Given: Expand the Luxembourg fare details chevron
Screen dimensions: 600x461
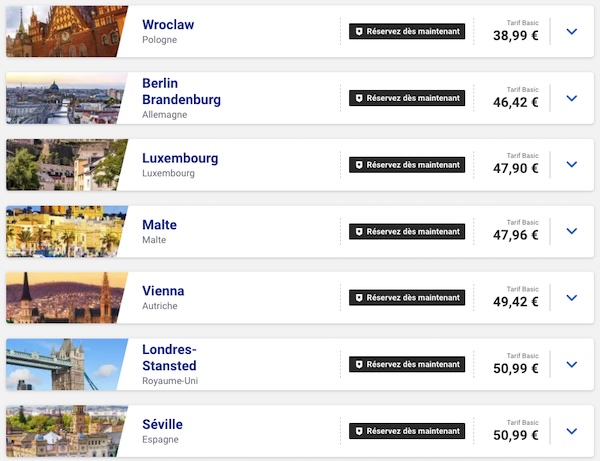Looking at the screenshot, I should pyautogui.click(x=571, y=164).
